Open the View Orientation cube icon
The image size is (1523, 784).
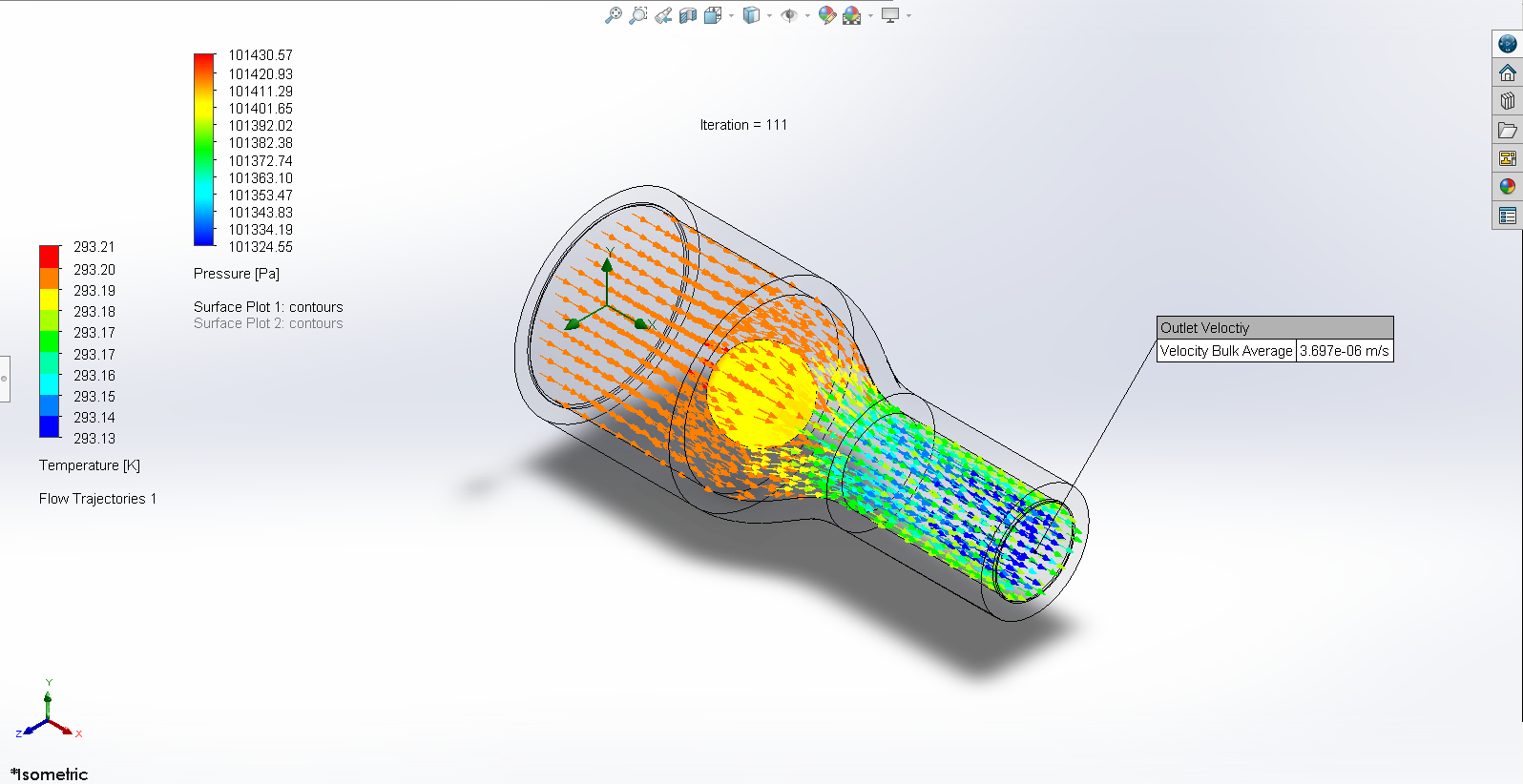[712, 15]
